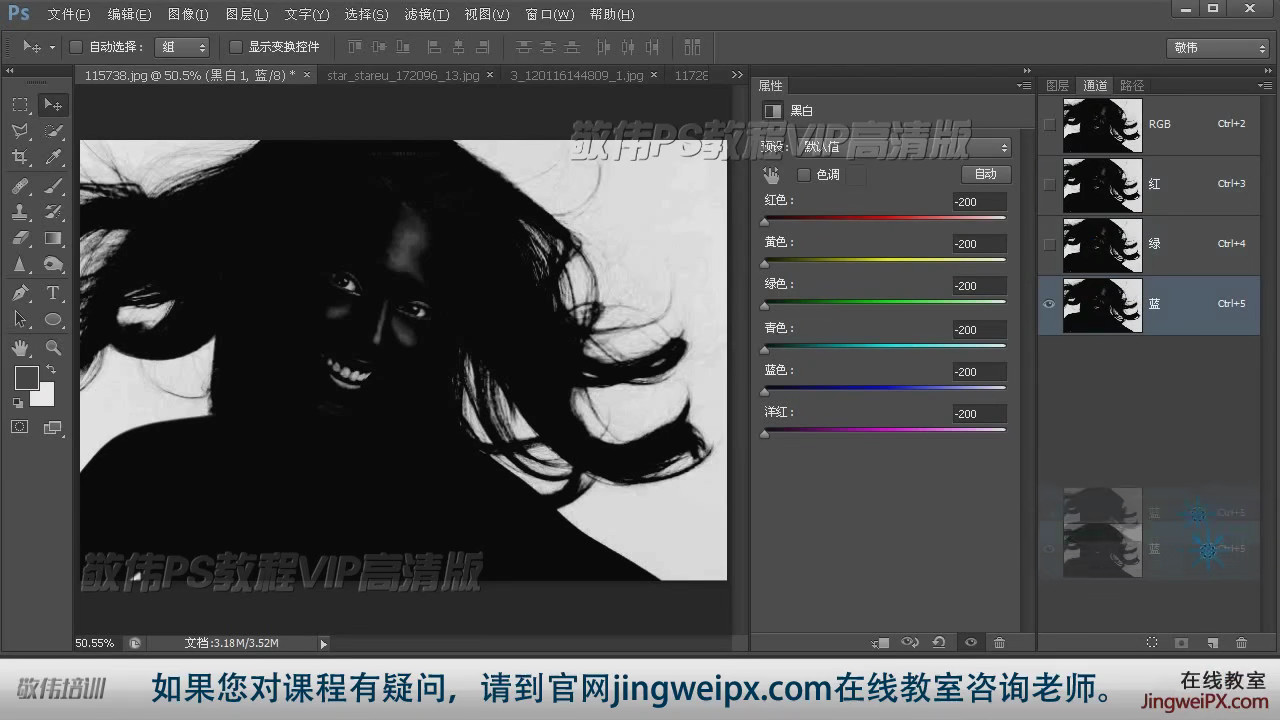1280x720 pixels.
Task: View previous state of the adjustment
Action: (x=910, y=643)
